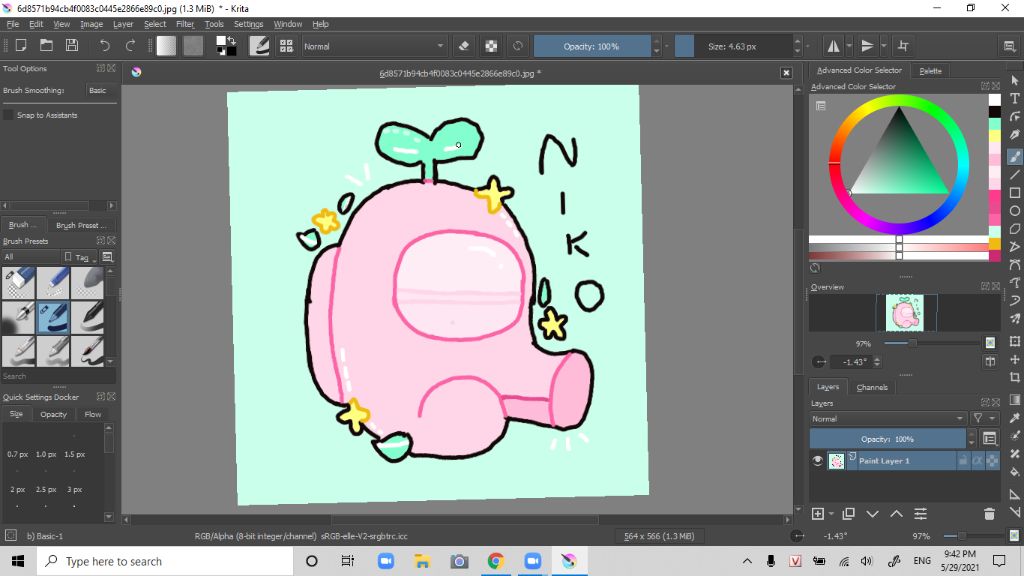
Task: Click the Search field under brush presets
Action: pyautogui.click(x=58, y=376)
